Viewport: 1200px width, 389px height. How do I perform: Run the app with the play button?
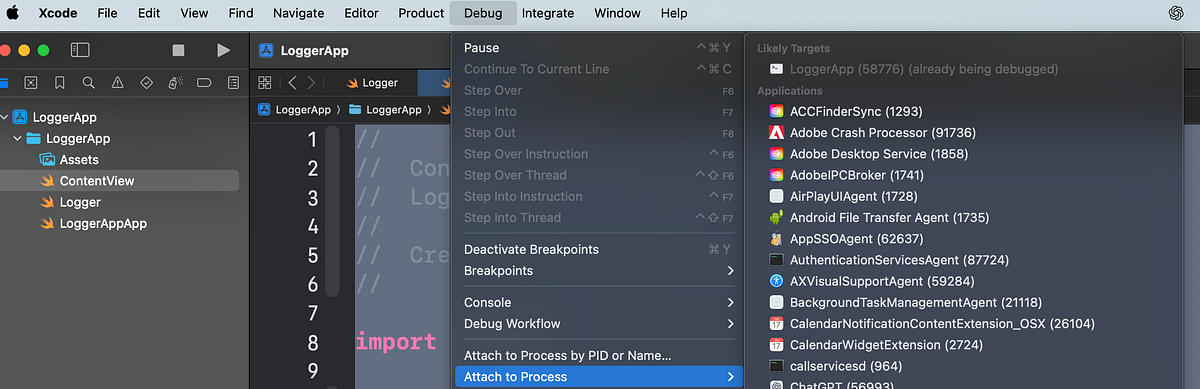(x=223, y=50)
